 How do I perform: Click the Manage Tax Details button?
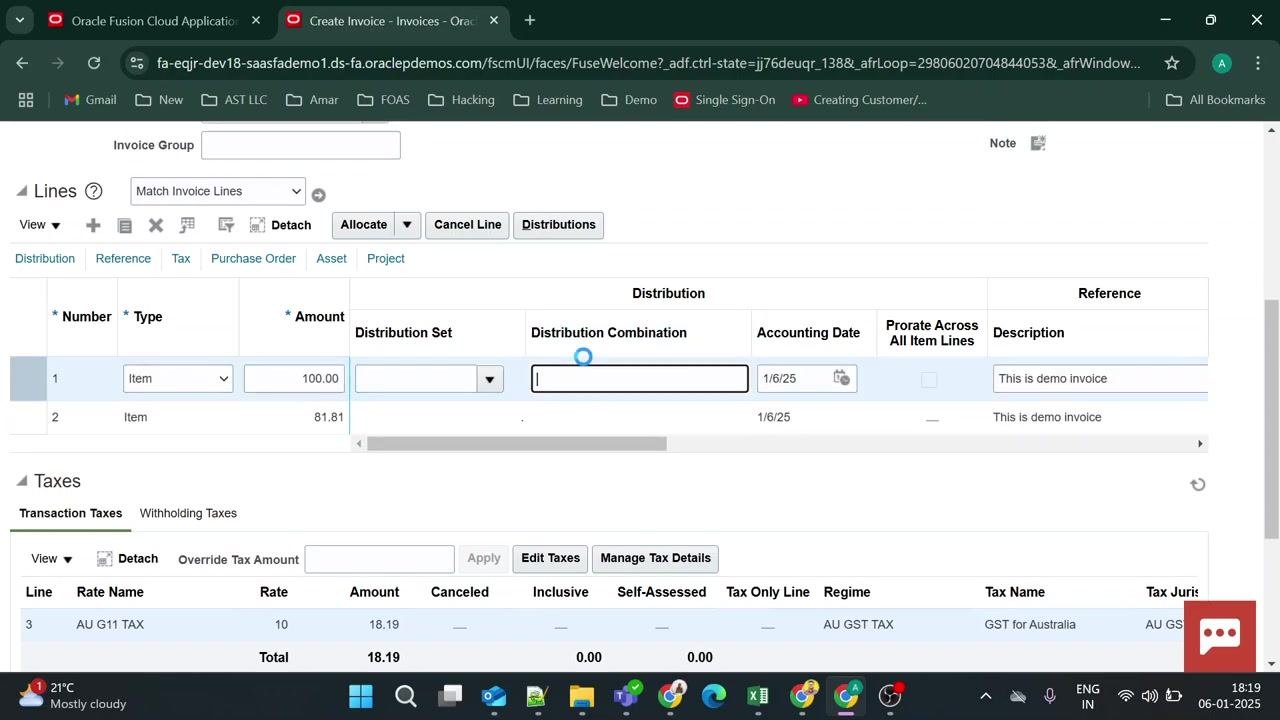coord(655,559)
